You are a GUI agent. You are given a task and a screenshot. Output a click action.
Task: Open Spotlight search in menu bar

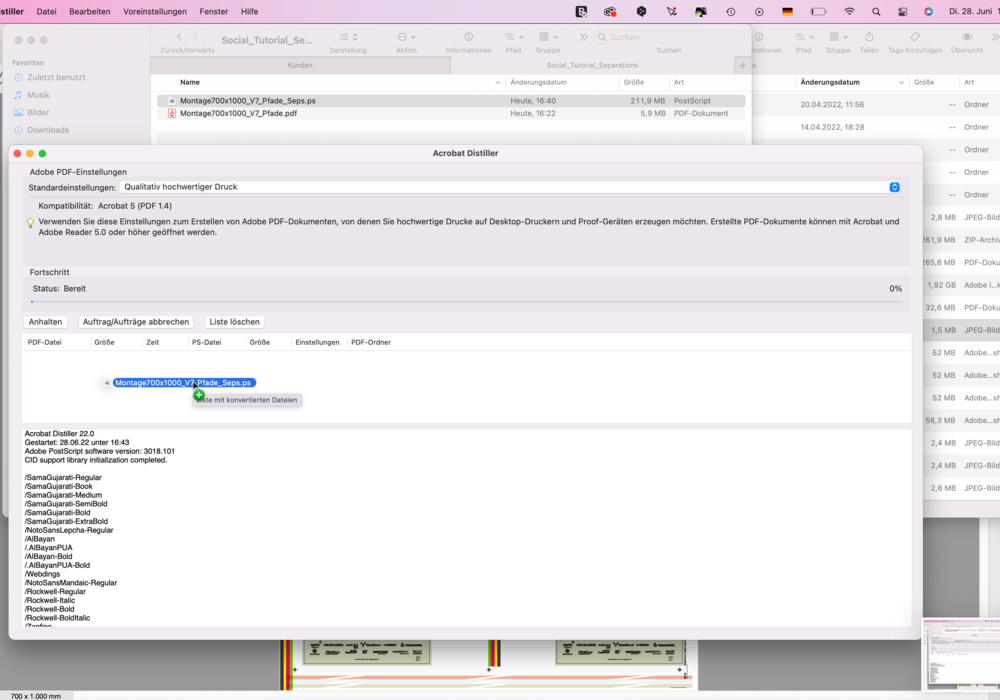[x=876, y=11]
